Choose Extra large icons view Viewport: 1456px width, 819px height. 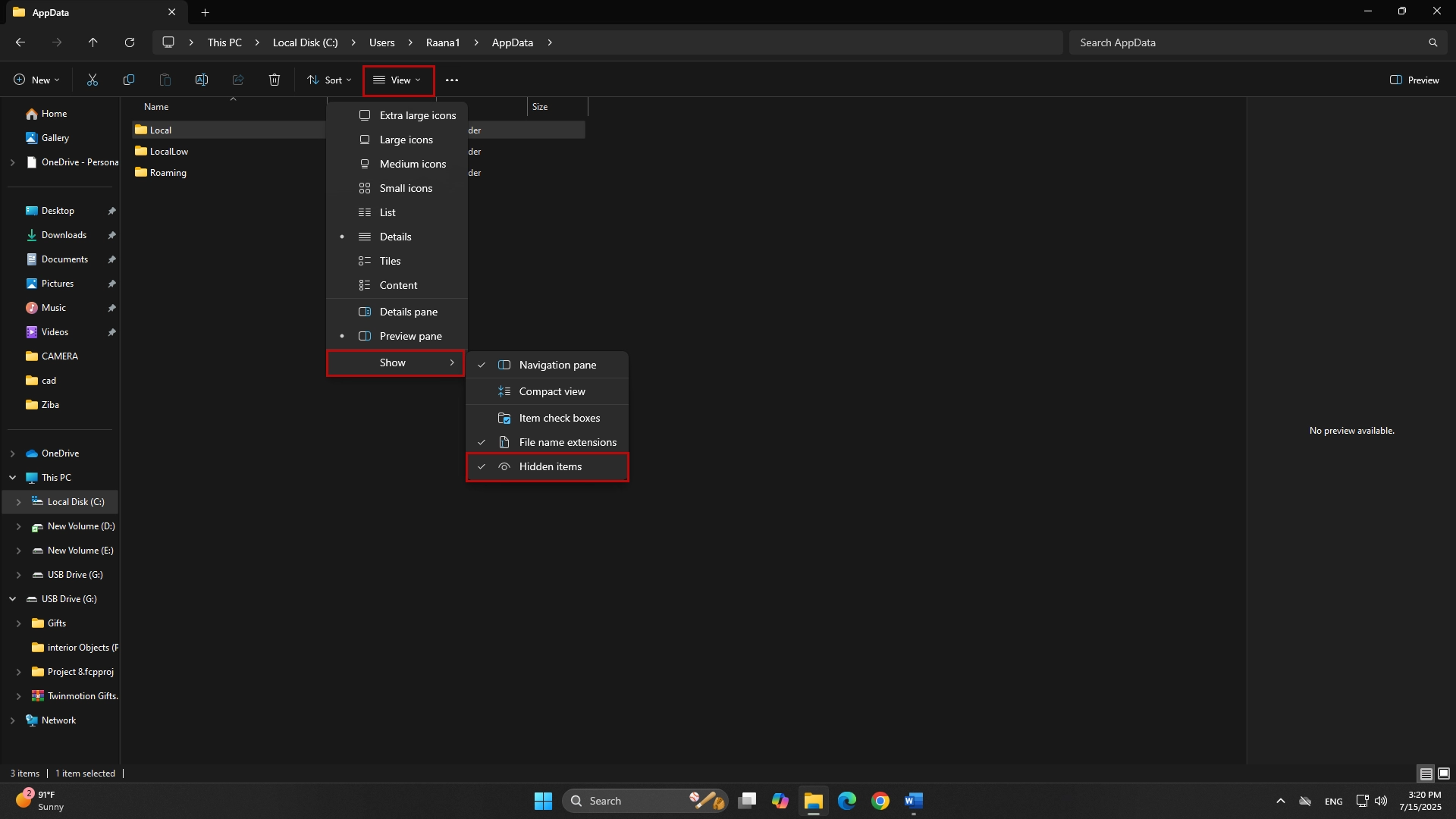pos(397,115)
